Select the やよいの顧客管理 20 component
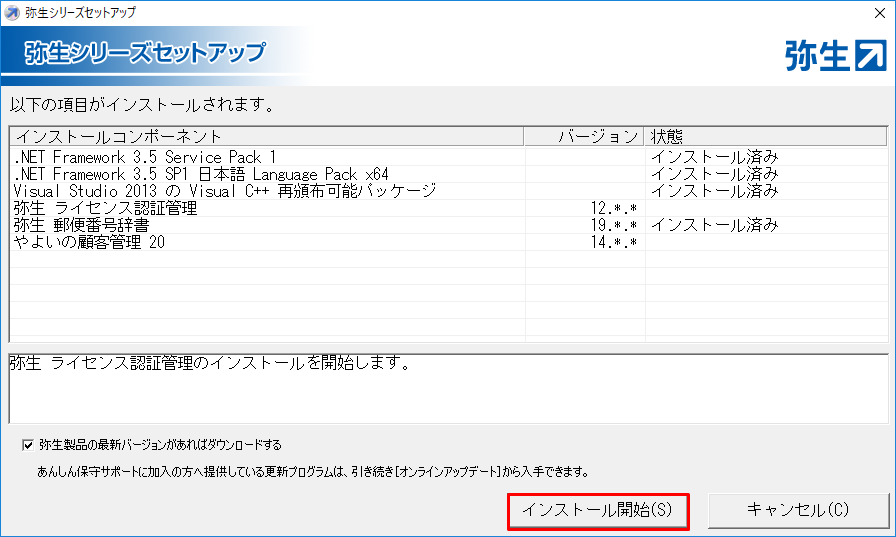 (x=90, y=242)
